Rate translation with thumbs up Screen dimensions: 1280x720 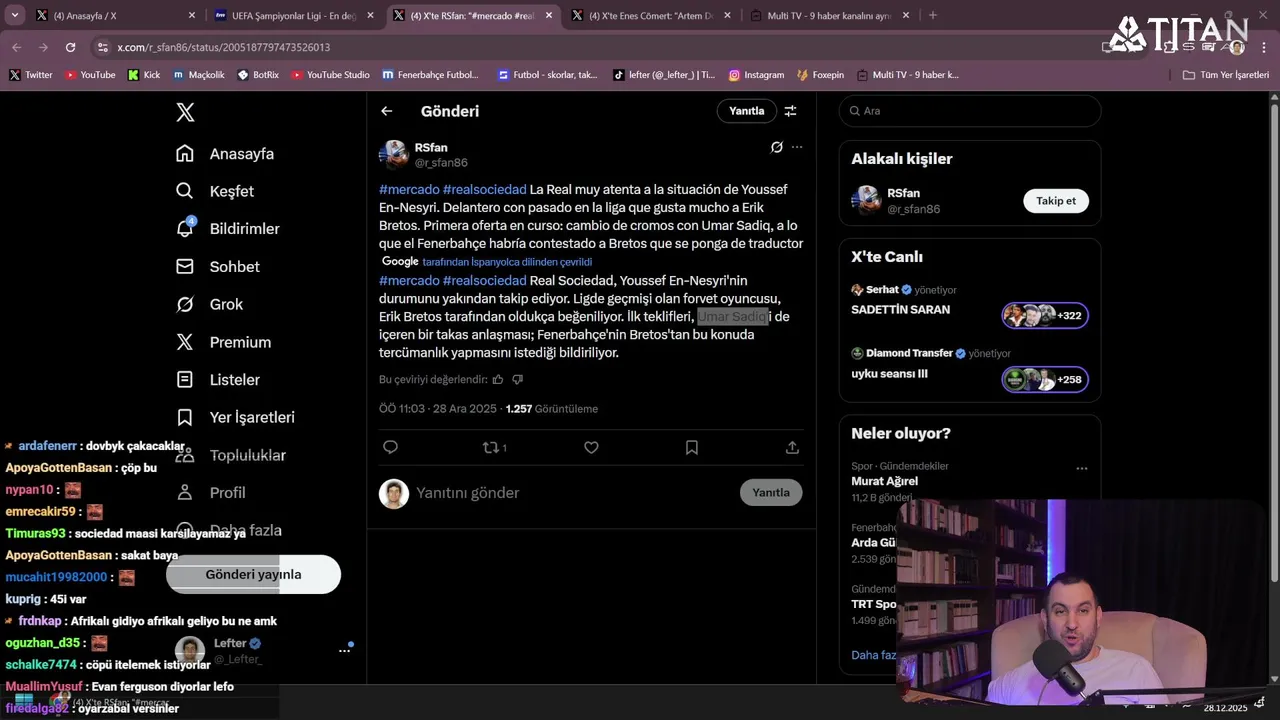click(x=498, y=379)
